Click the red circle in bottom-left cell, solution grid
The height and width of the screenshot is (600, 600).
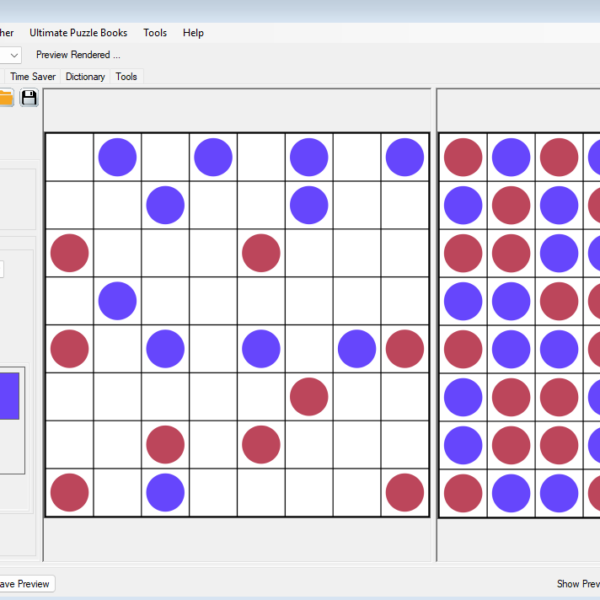[463, 492]
